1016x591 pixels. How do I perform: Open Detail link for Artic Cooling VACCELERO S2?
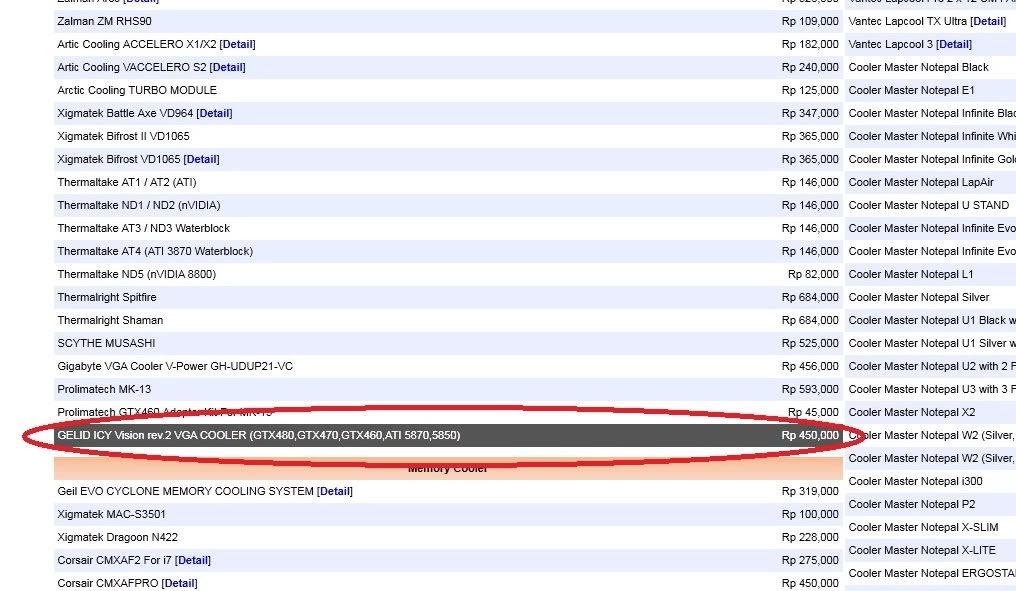(x=227, y=67)
